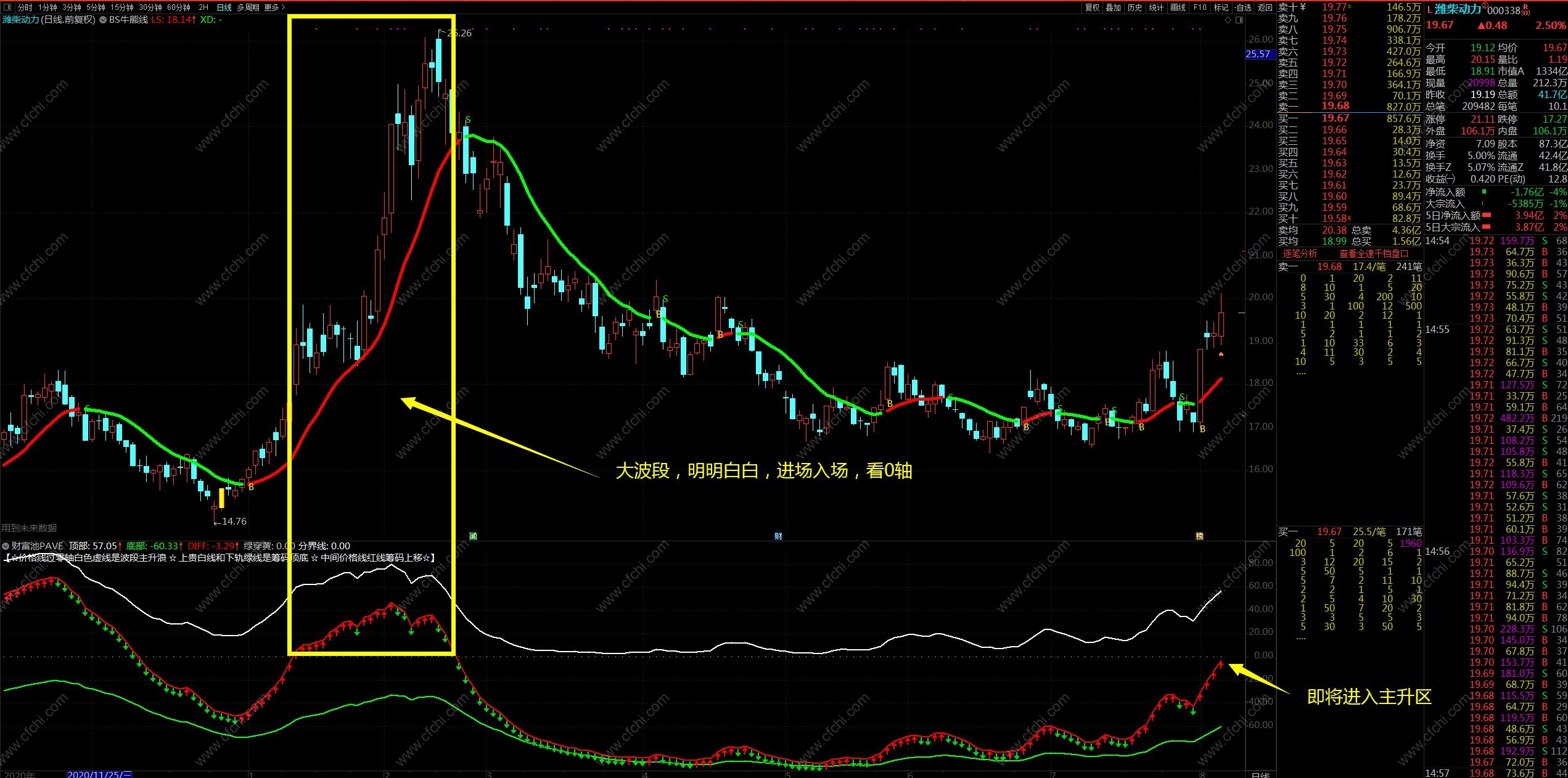Open F10 company info
Viewport: 1568px width, 778px height.
tap(1200, 7)
